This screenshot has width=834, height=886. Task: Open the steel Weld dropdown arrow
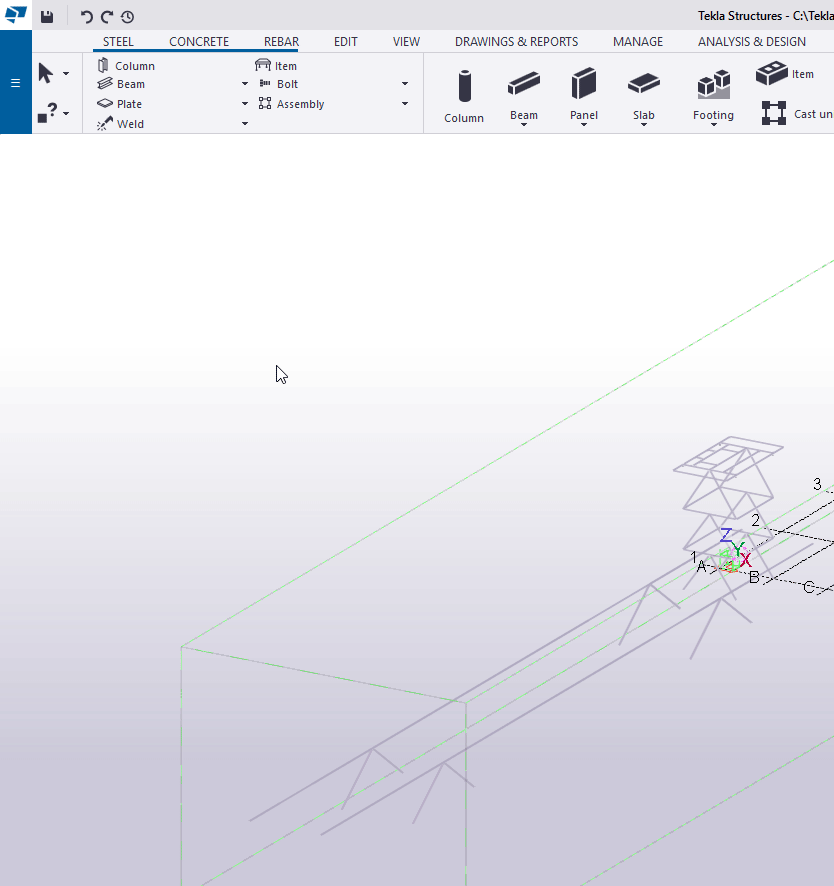245,124
